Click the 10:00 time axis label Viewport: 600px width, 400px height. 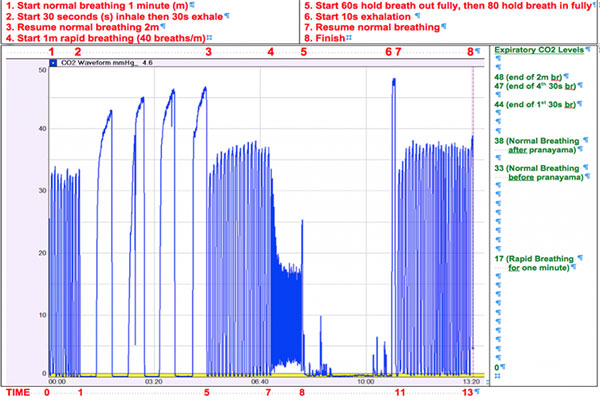click(366, 381)
